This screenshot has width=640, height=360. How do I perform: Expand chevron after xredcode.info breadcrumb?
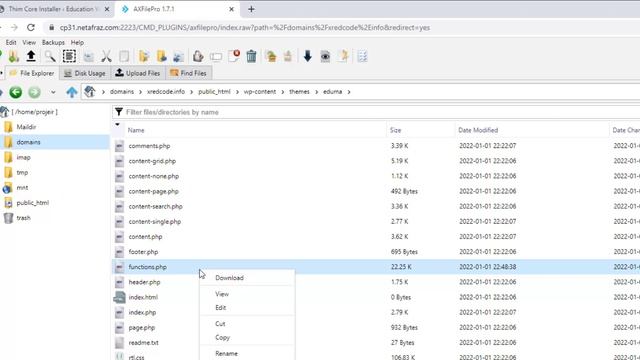click(x=191, y=92)
